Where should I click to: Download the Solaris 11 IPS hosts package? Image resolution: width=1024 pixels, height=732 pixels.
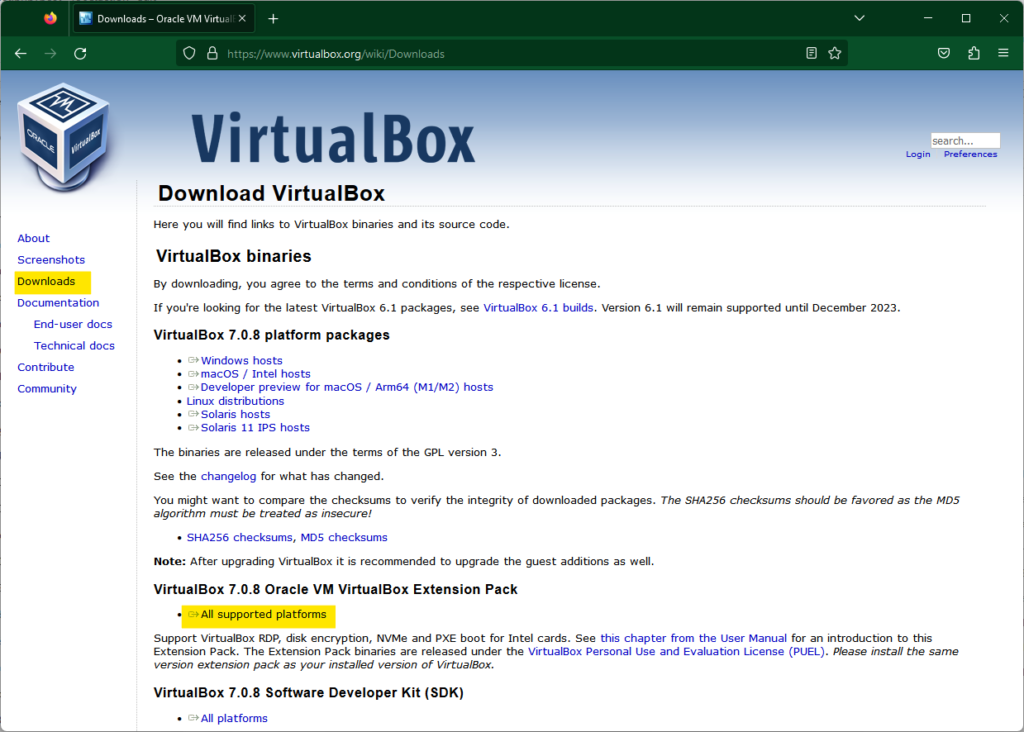255,428
